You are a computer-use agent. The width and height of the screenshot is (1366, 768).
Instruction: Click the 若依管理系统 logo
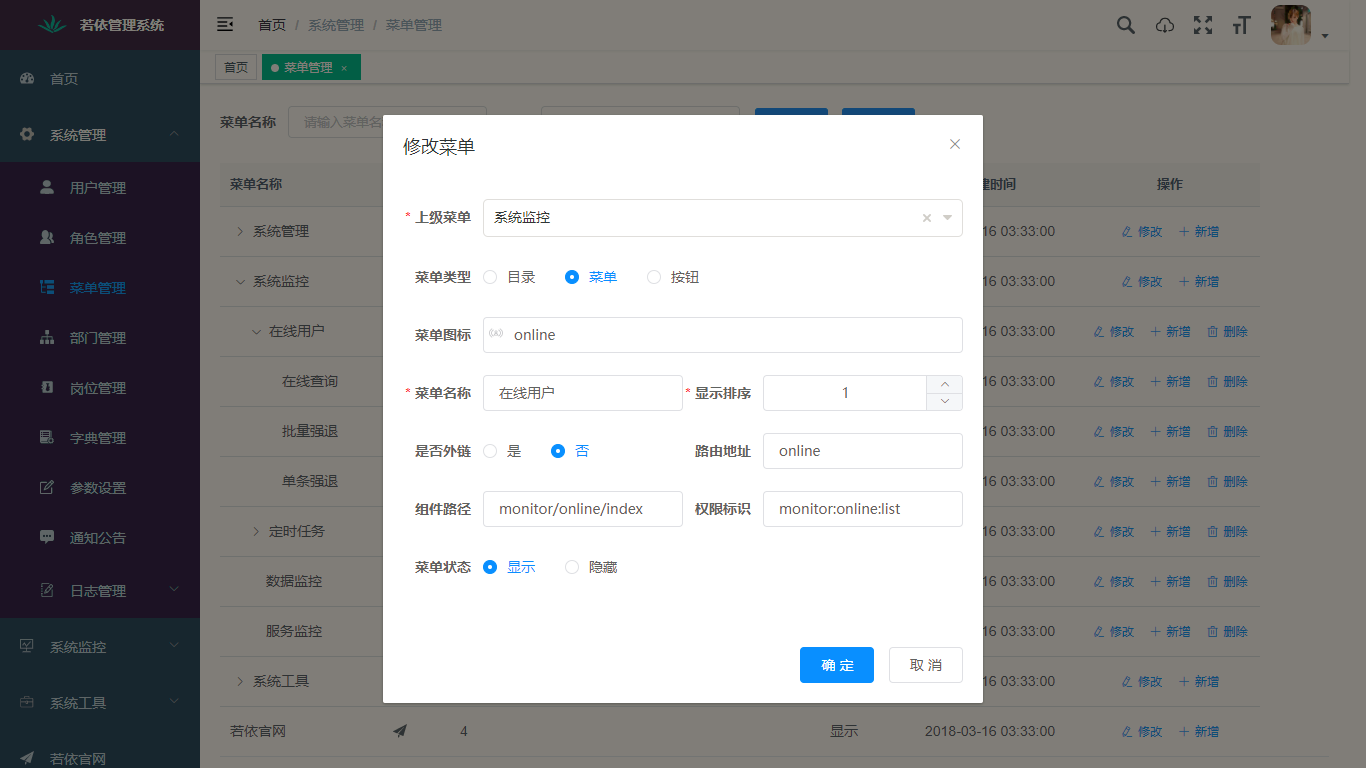click(x=100, y=25)
